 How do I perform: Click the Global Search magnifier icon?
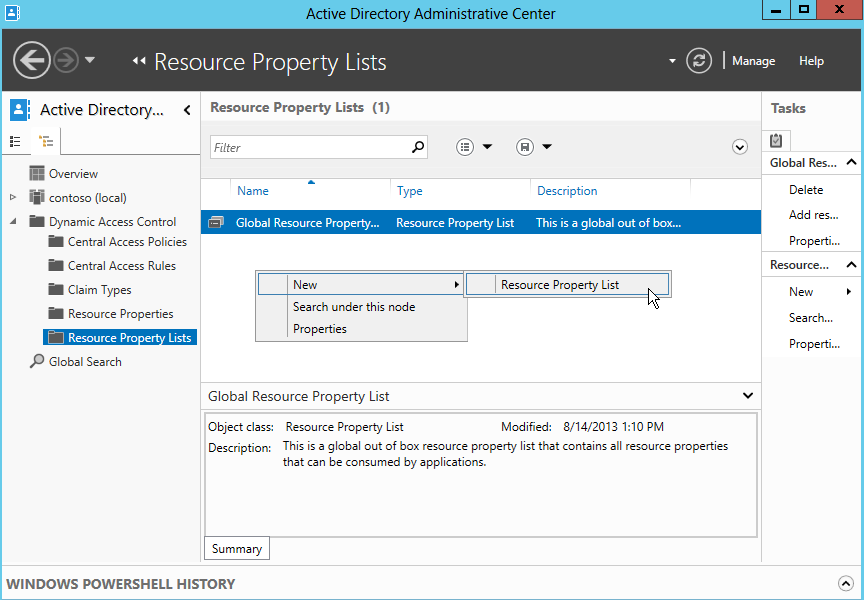tap(37, 361)
